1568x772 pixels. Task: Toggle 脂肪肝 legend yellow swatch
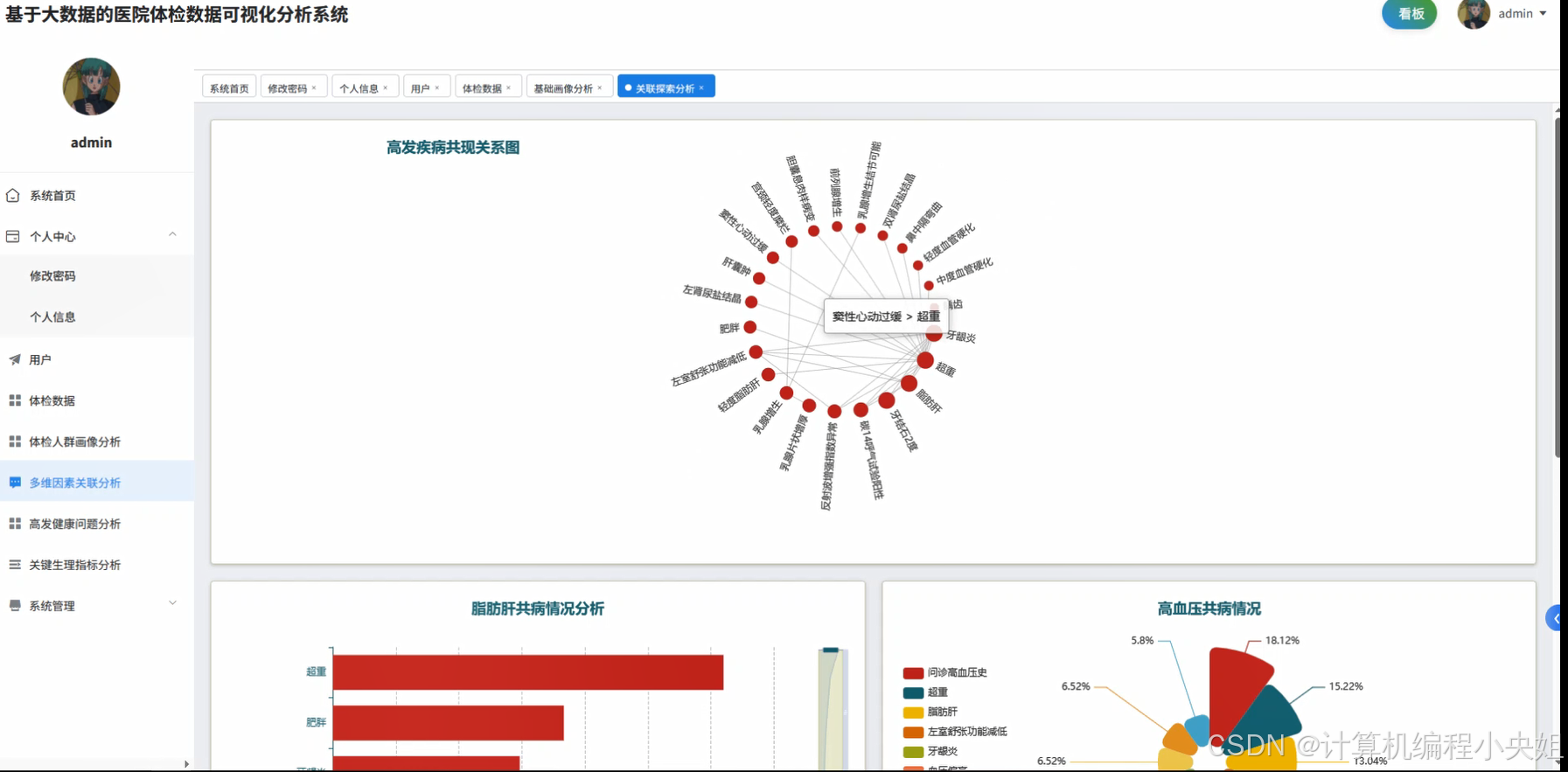[913, 713]
